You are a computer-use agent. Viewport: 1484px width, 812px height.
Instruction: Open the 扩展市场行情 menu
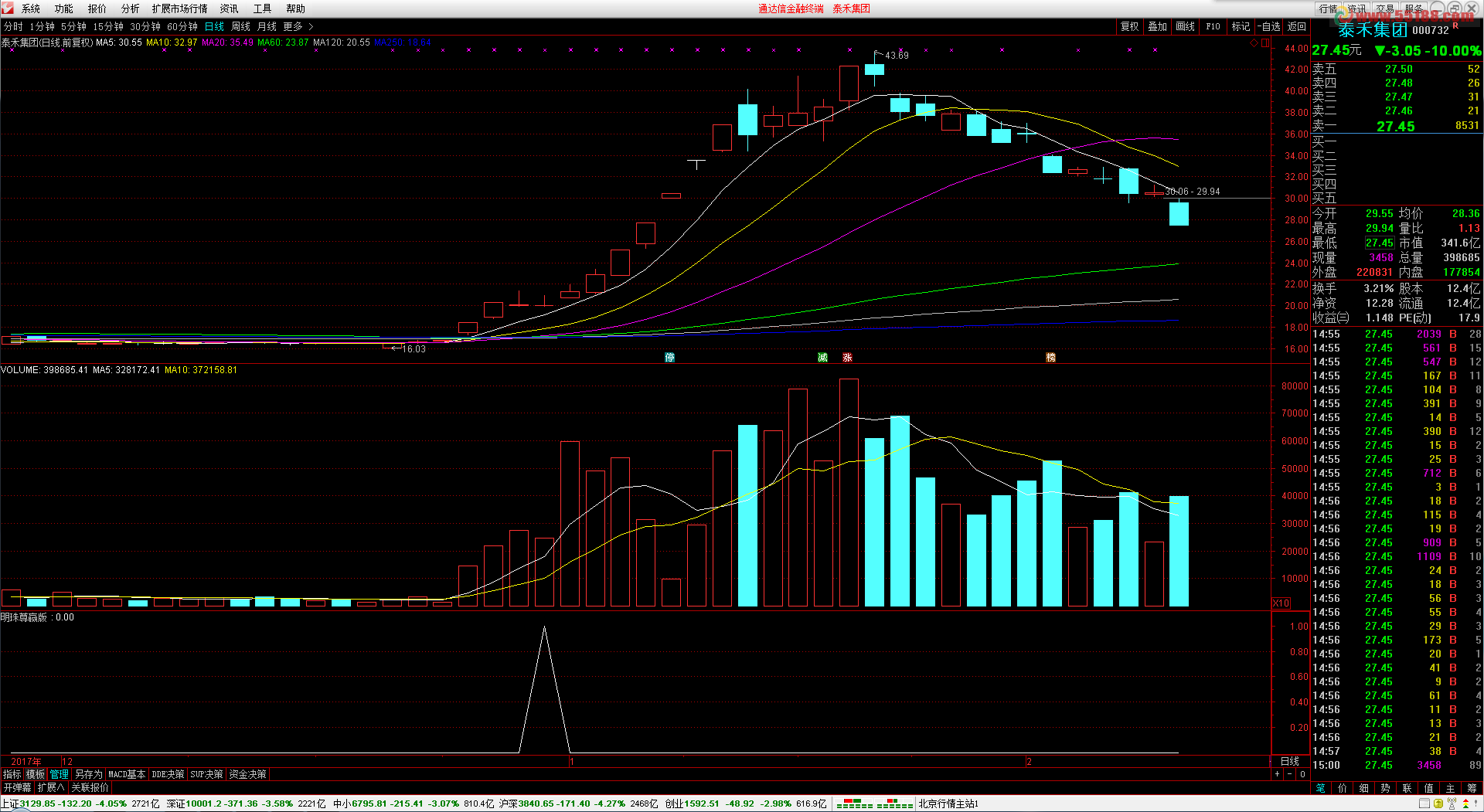180,8
